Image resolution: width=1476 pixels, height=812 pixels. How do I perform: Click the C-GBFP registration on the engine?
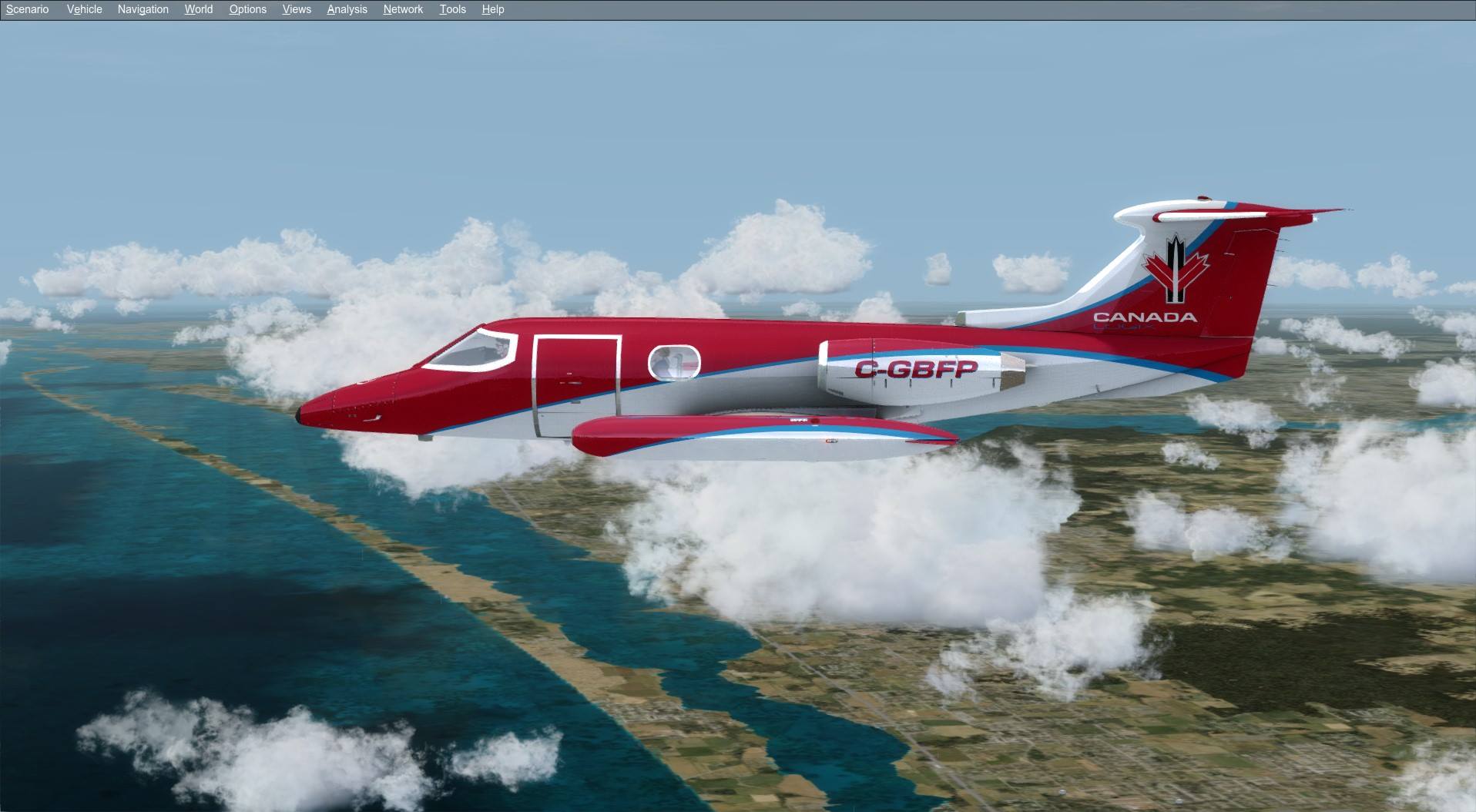pyautogui.click(x=915, y=370)
